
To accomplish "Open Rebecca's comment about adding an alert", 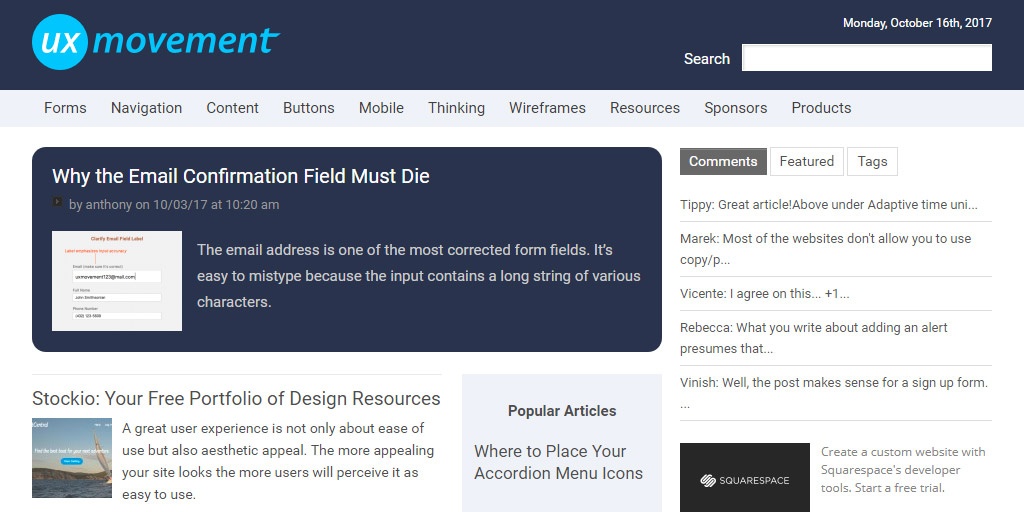I will [x=813, y=338].
